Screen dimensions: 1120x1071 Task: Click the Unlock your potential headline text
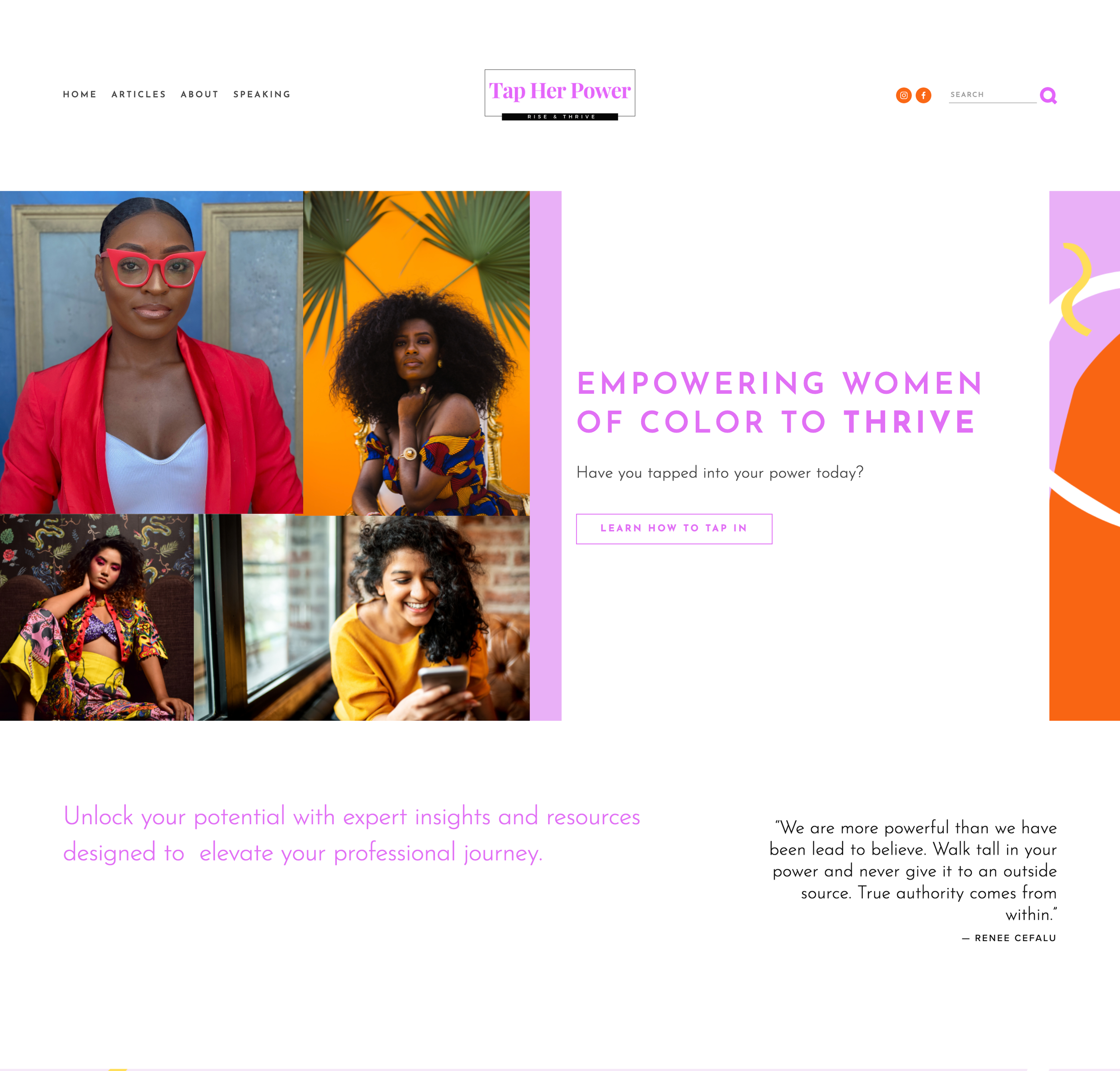[x=352, y=834]
